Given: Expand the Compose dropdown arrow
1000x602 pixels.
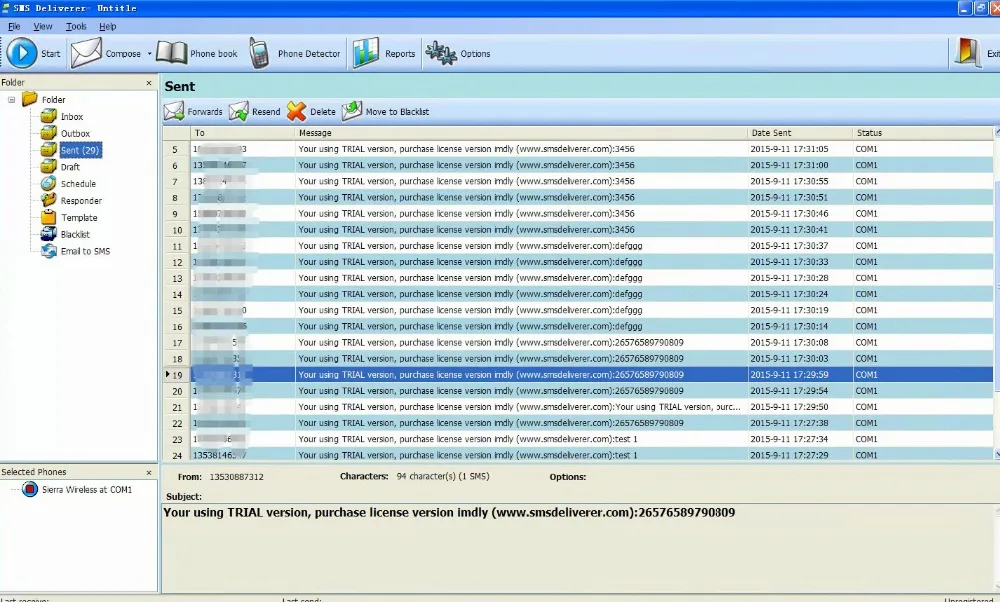Looking at the screenshot, I should coord(150,54).
